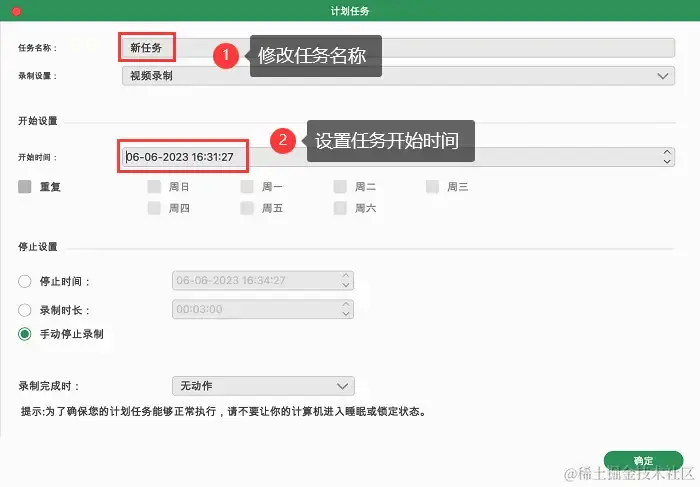Click the recording duration up stepper arrow
700x487 pixels.
click(x=346, y=304)
